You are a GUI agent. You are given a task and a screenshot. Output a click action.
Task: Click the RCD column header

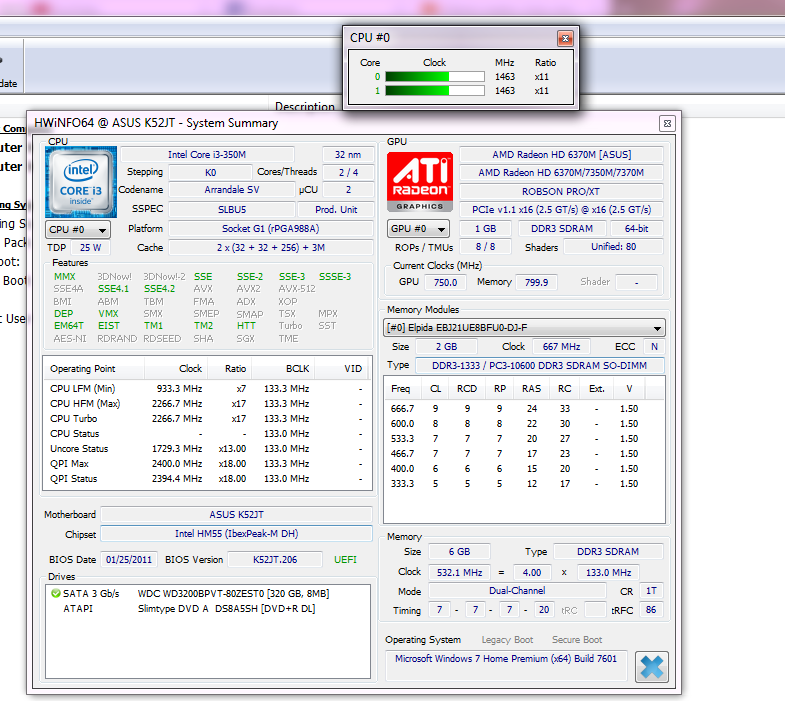467,389
